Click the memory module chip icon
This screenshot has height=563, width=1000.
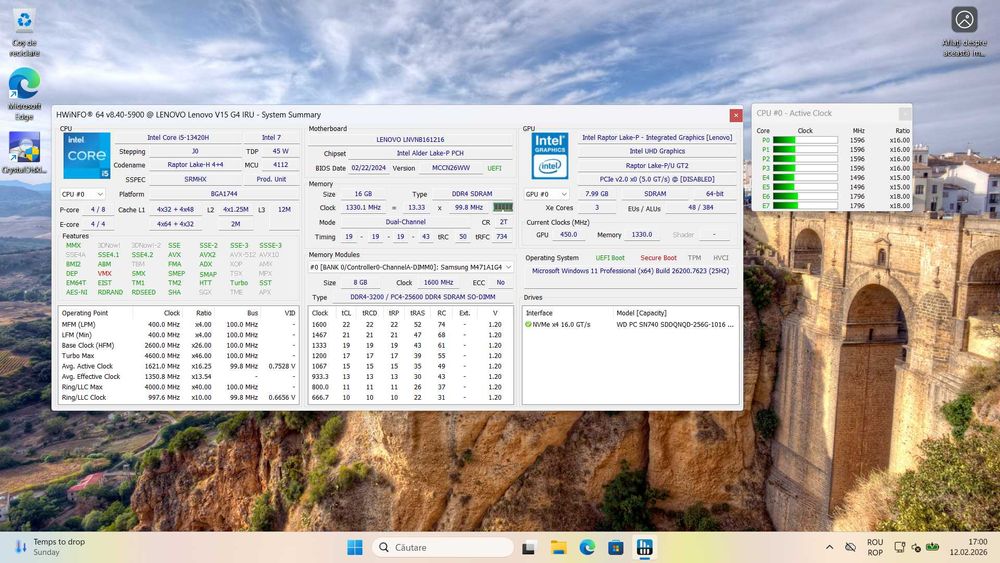coord(503,207)
